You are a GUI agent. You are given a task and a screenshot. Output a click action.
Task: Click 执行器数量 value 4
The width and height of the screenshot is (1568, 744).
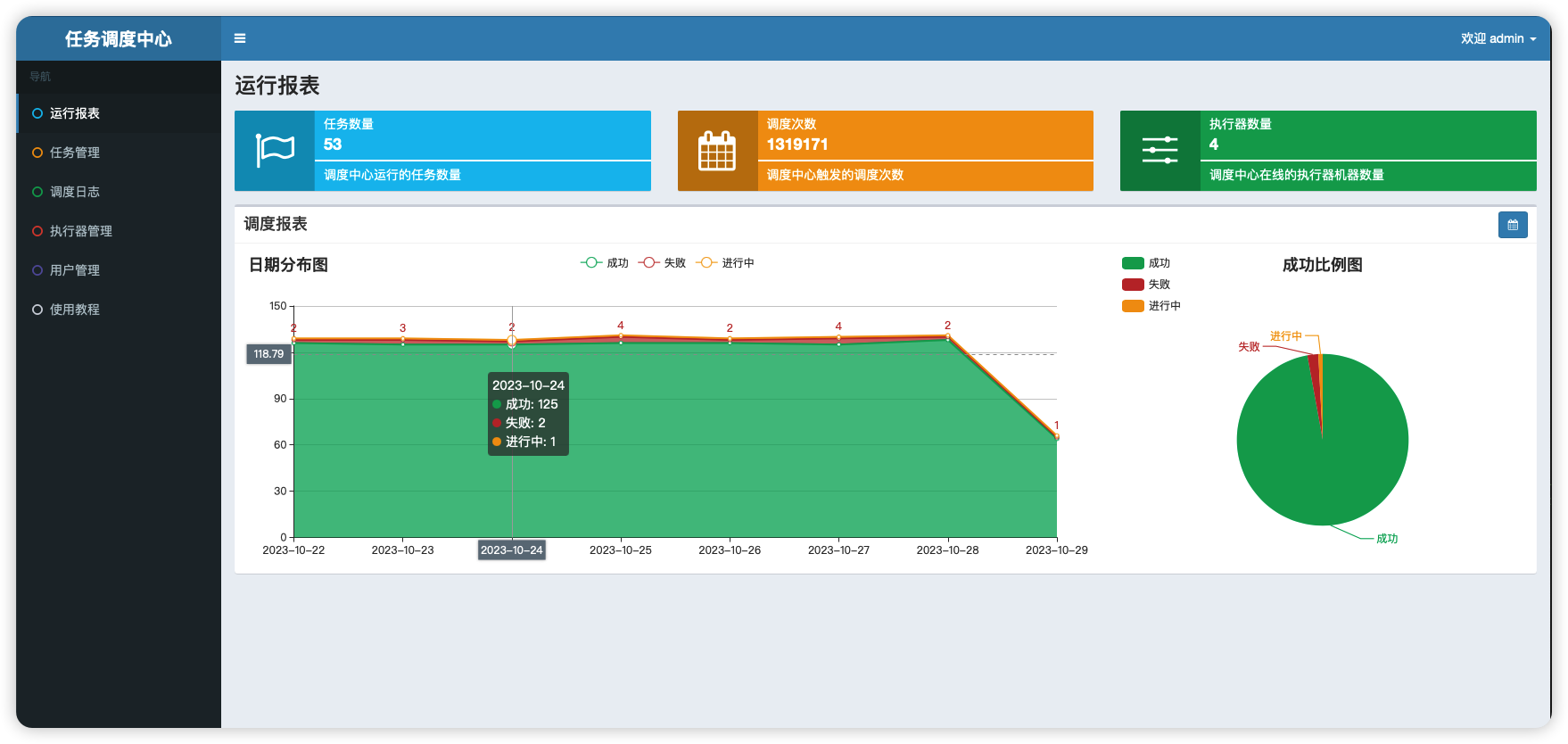[1214, 145]
